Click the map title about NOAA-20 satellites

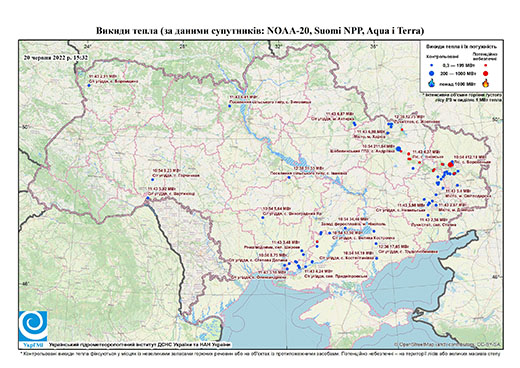coord(260,31)
